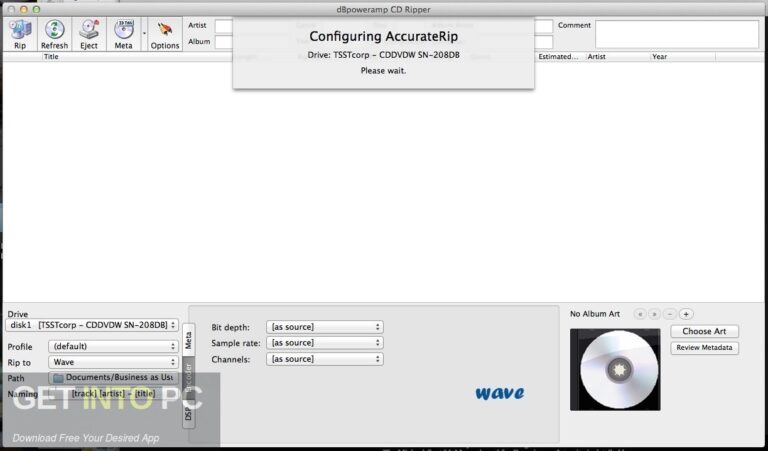
Task: Choose output folder via Path button
Action: point(113,378)
